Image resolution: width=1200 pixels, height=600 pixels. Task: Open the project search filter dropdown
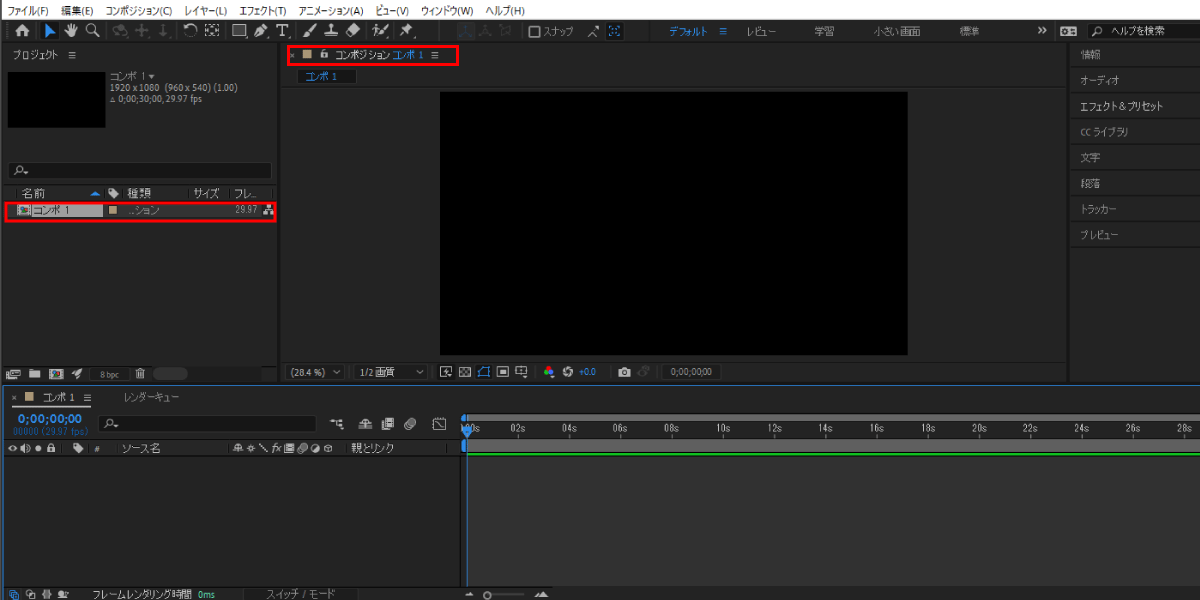pyautogui.click(x=19, y=171)
